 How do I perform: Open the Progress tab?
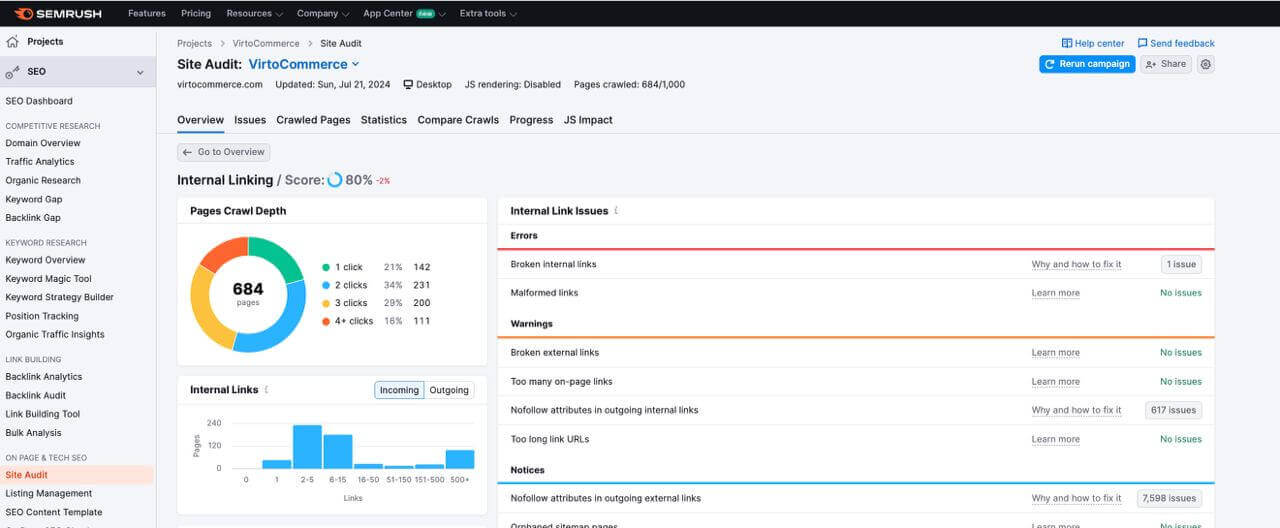pos(531,120)
